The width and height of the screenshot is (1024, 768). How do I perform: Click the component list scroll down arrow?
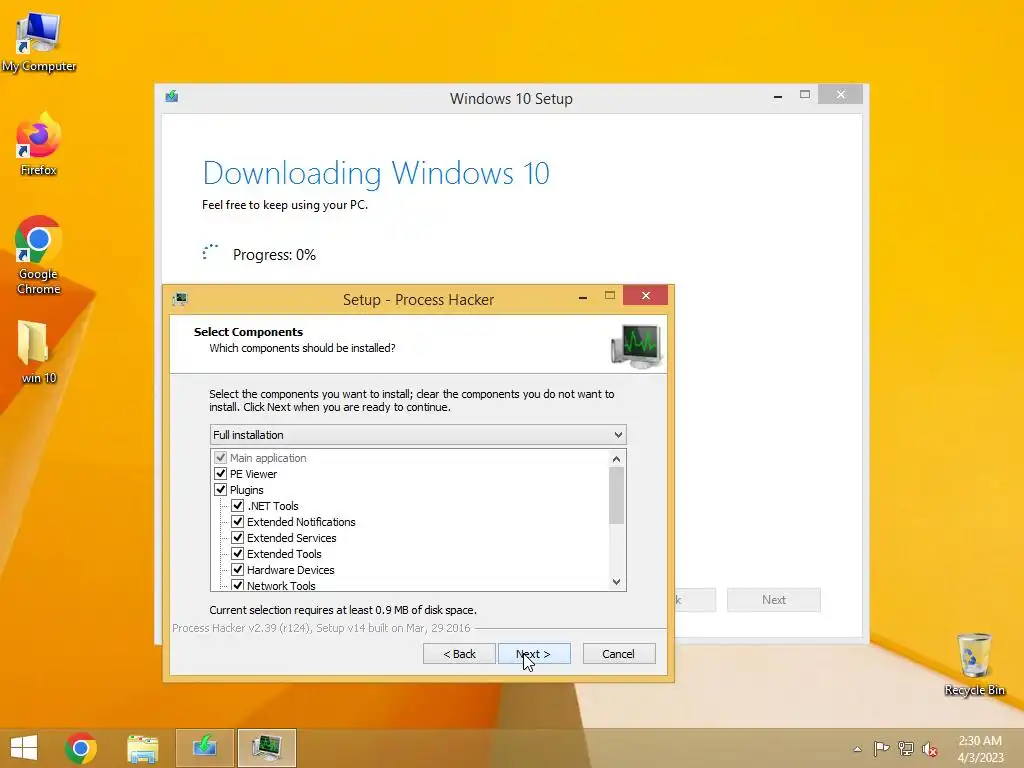tap(616, 581)
